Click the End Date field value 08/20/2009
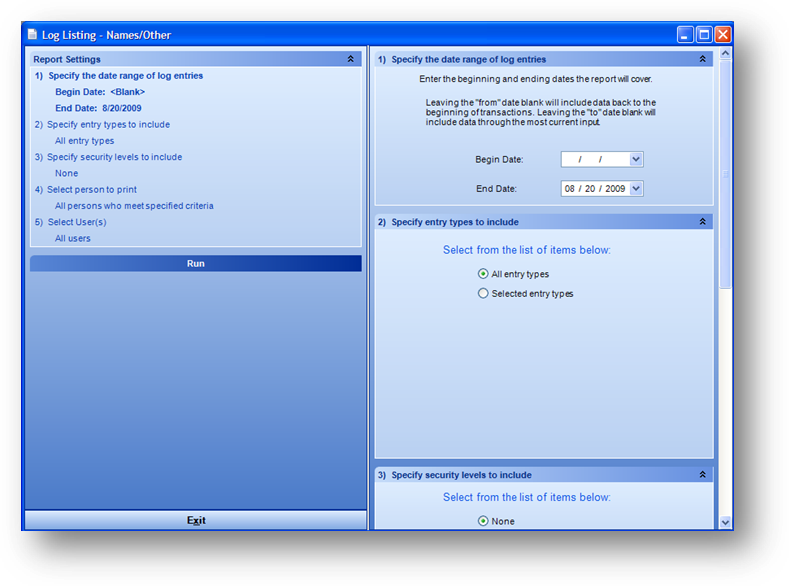Image resolution: width=789 pixels, height=586 pixels. [x=595, y=188]
